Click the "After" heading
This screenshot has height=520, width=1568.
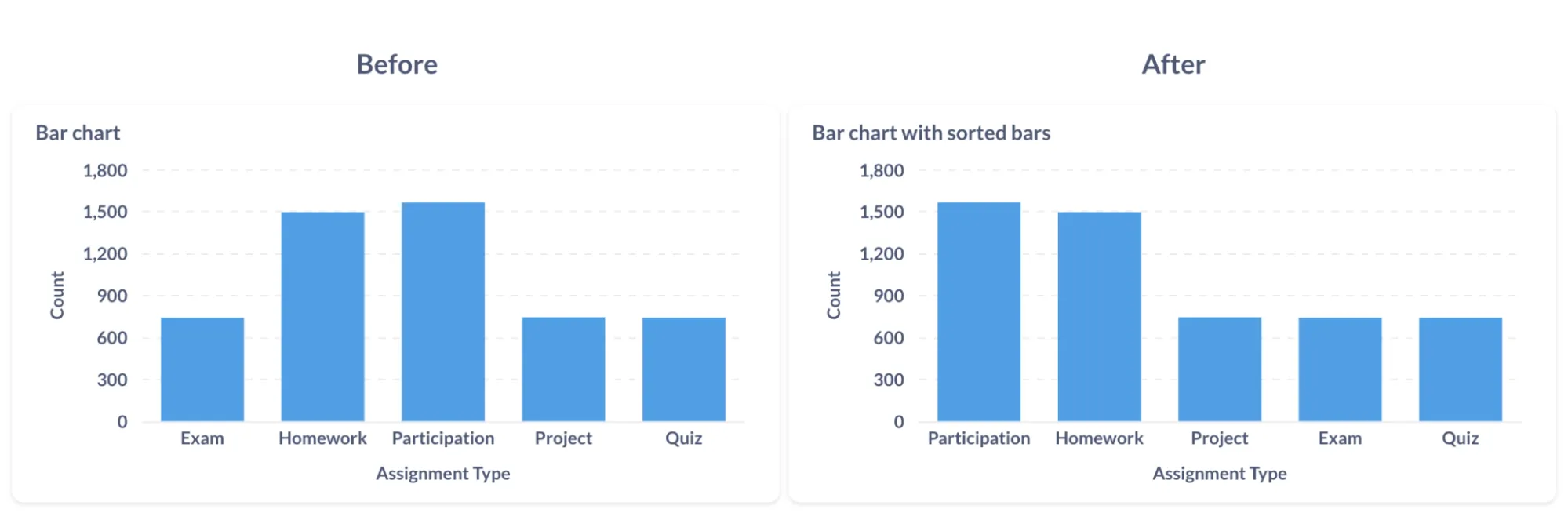pyautogui.click(x=1173, y=64)
